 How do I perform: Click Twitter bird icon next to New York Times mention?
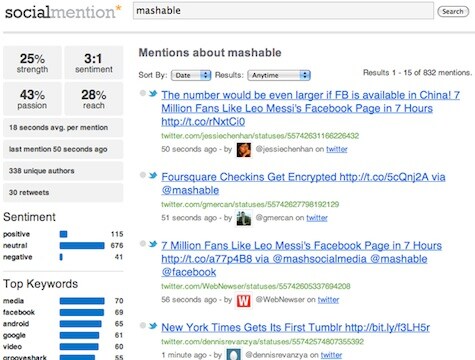(153, 326)
